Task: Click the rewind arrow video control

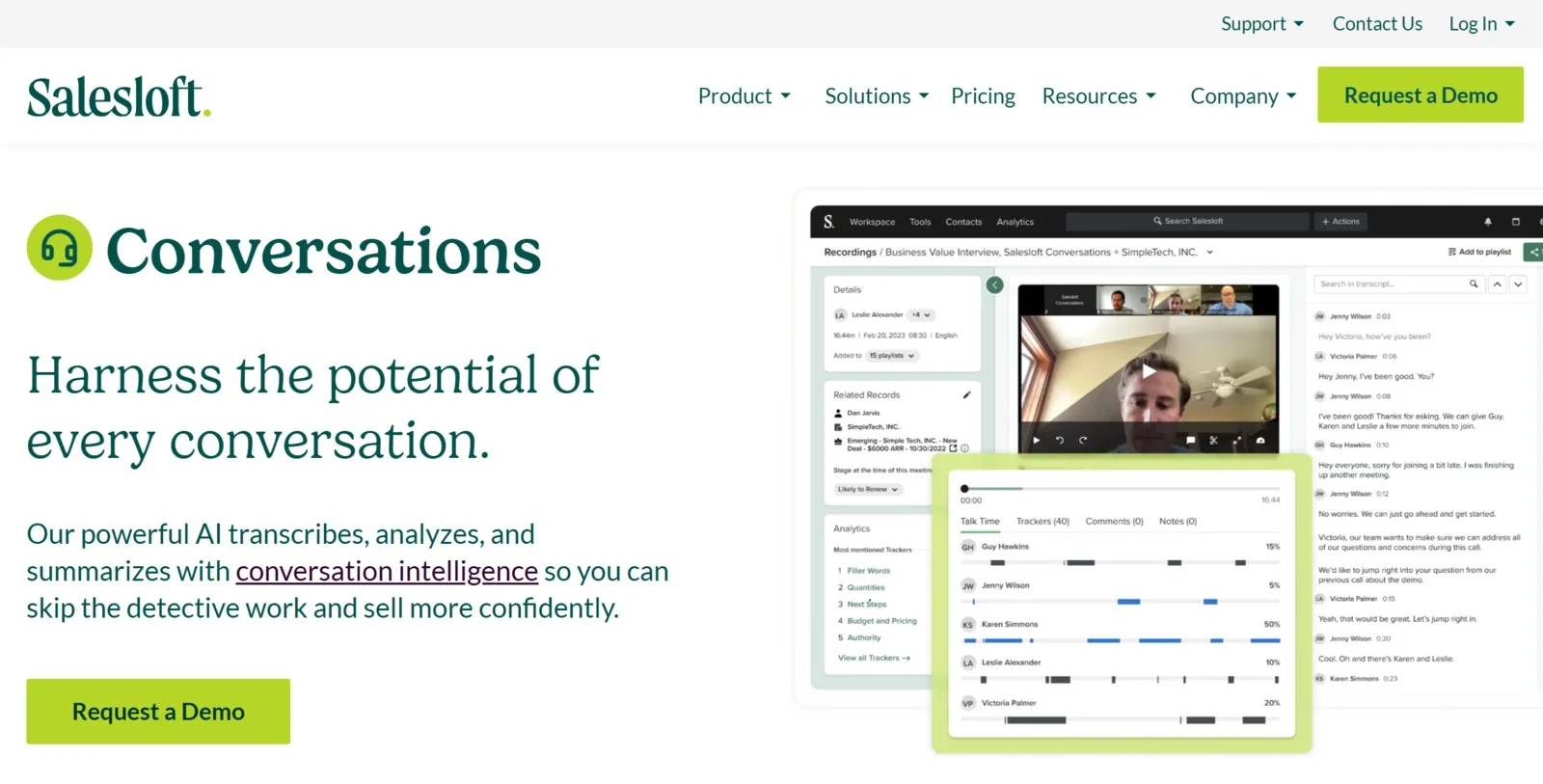Action: pos(1059,440)
